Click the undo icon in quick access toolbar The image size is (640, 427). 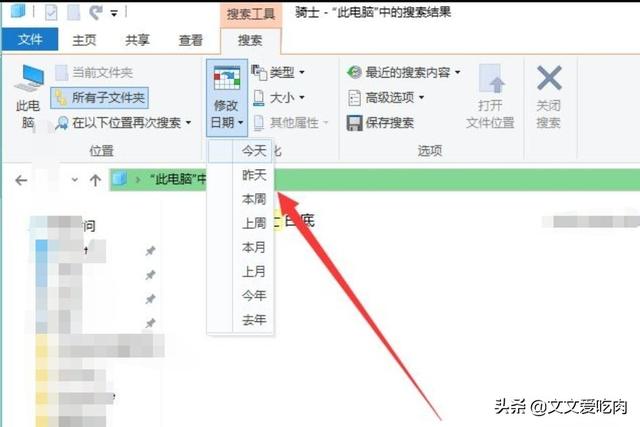(x=95, y=12)
